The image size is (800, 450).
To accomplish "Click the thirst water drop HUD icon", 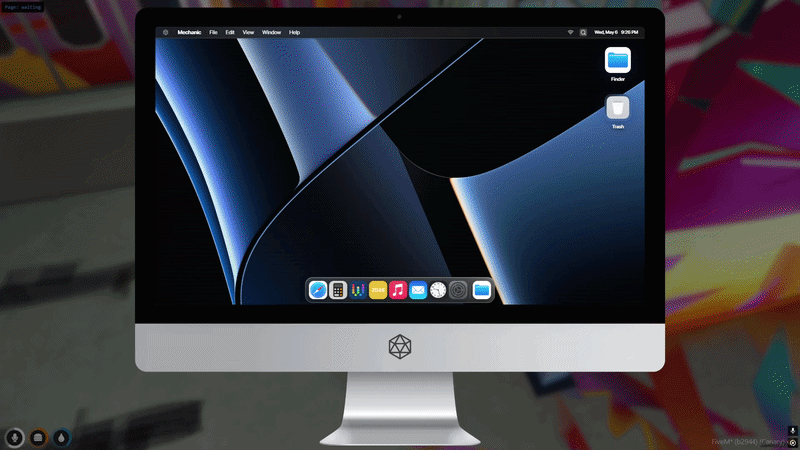I will point(61,438).
